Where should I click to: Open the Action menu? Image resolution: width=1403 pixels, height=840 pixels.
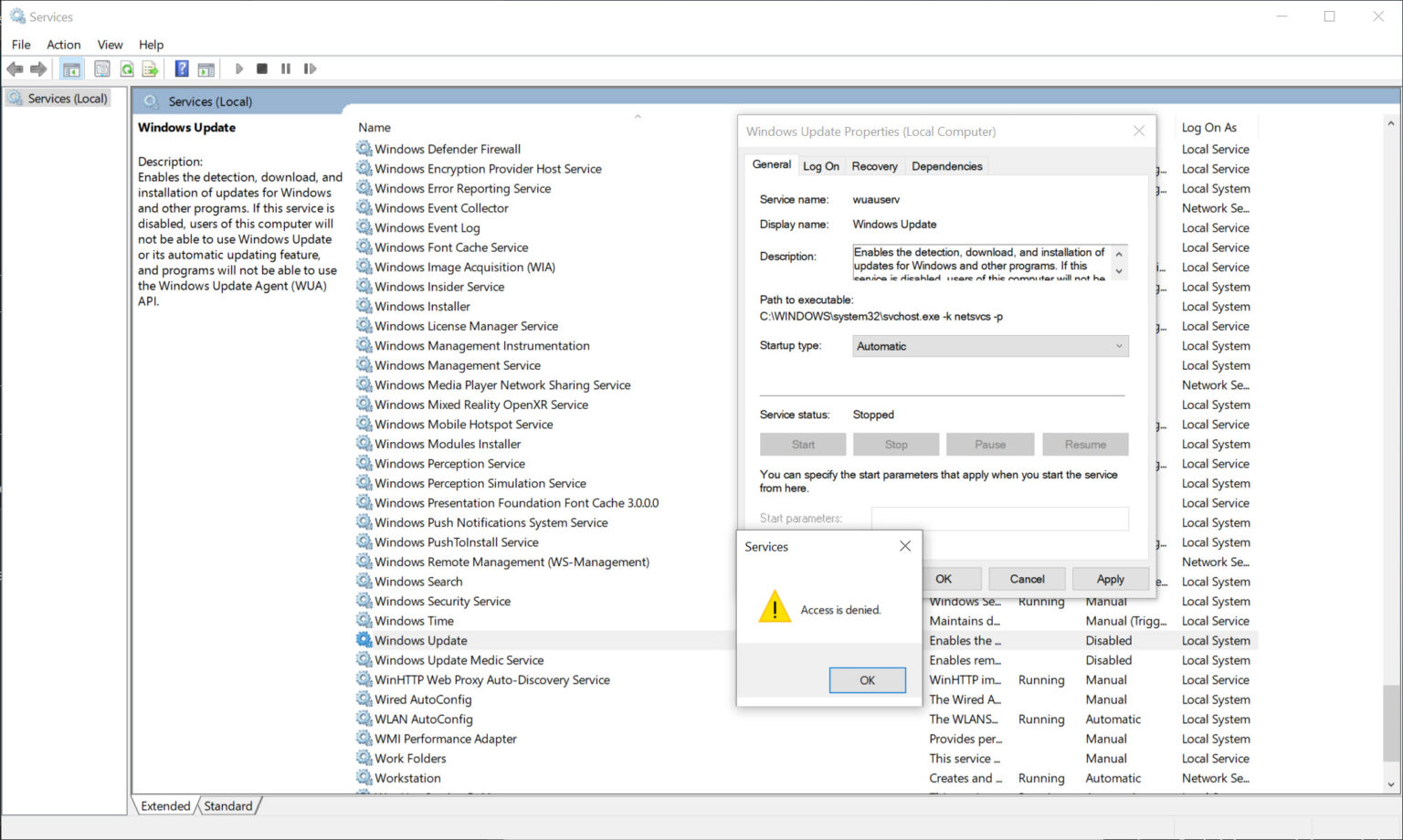point(63,44)
